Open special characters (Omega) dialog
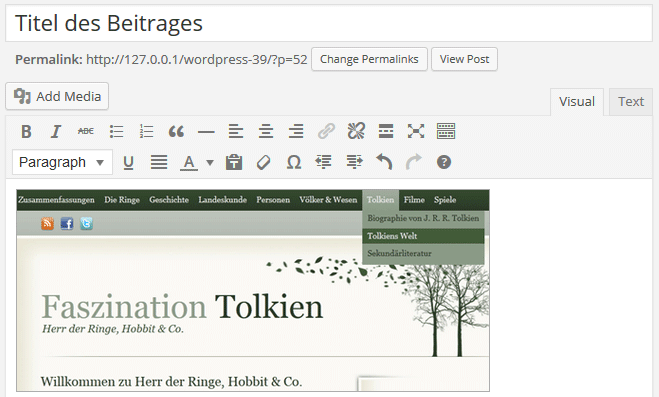 coord(294,162)
